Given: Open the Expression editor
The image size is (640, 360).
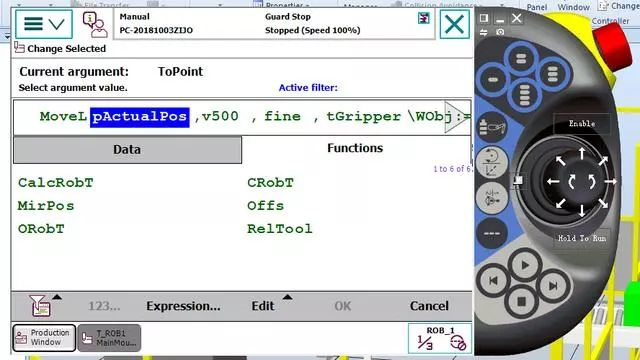Looking at the screenshot, I should tap(183, 306).
